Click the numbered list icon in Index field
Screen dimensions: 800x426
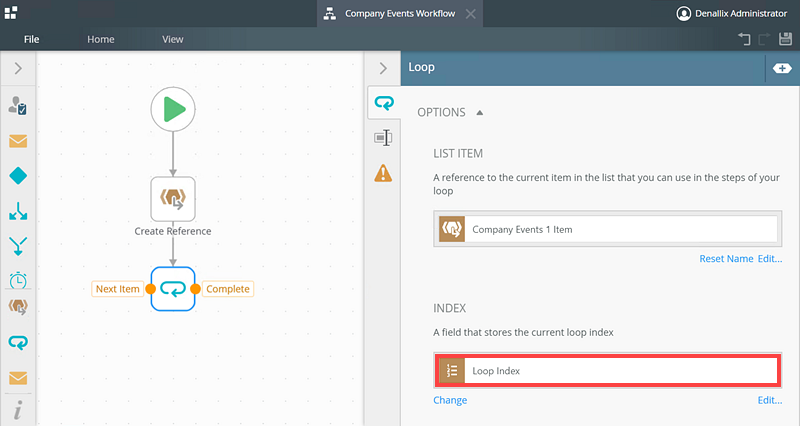coord(452,370)
